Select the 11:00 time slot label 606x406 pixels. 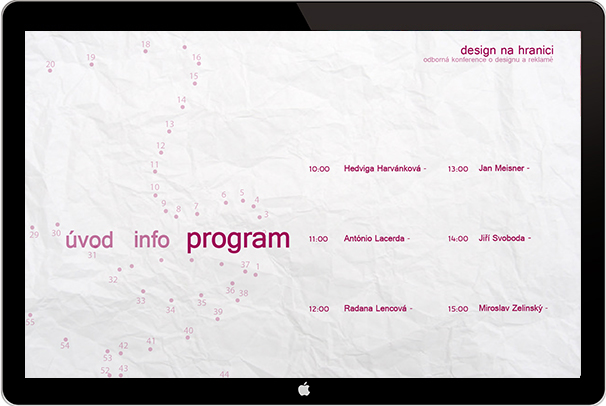[x=319, y=239]
